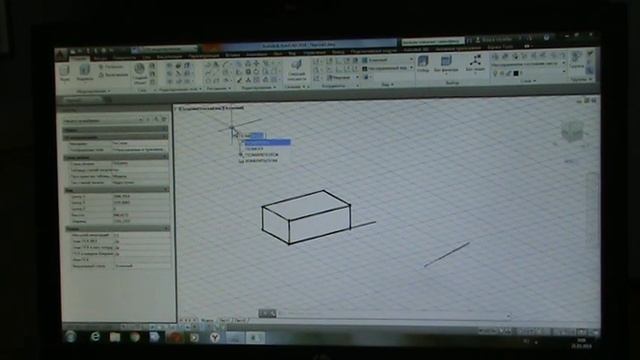Switch to the Визуализация ribbon tab
This screenshot has width=640, height=360.
(169, 56)
